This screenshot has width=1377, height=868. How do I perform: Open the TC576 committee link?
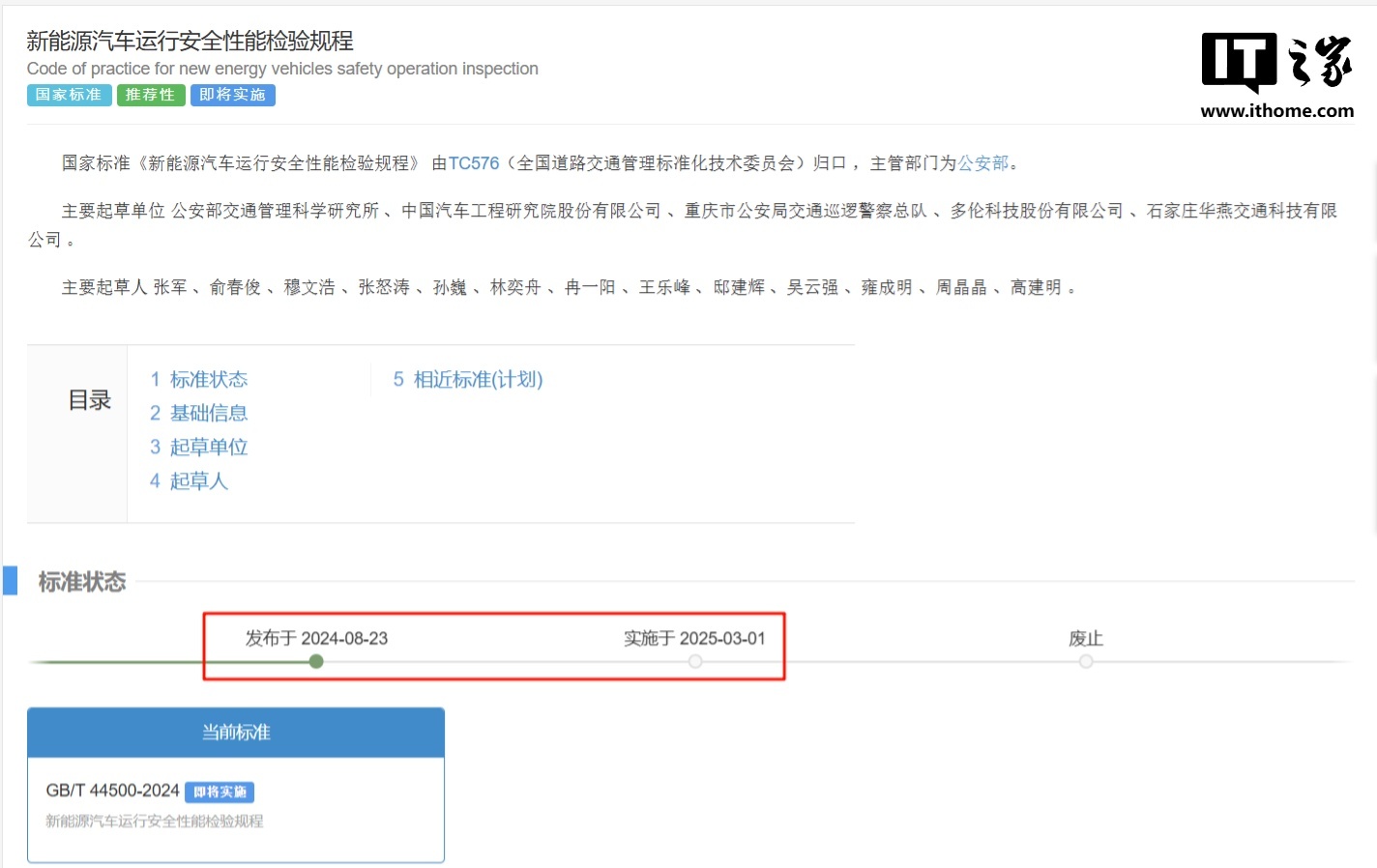(473, 163)
